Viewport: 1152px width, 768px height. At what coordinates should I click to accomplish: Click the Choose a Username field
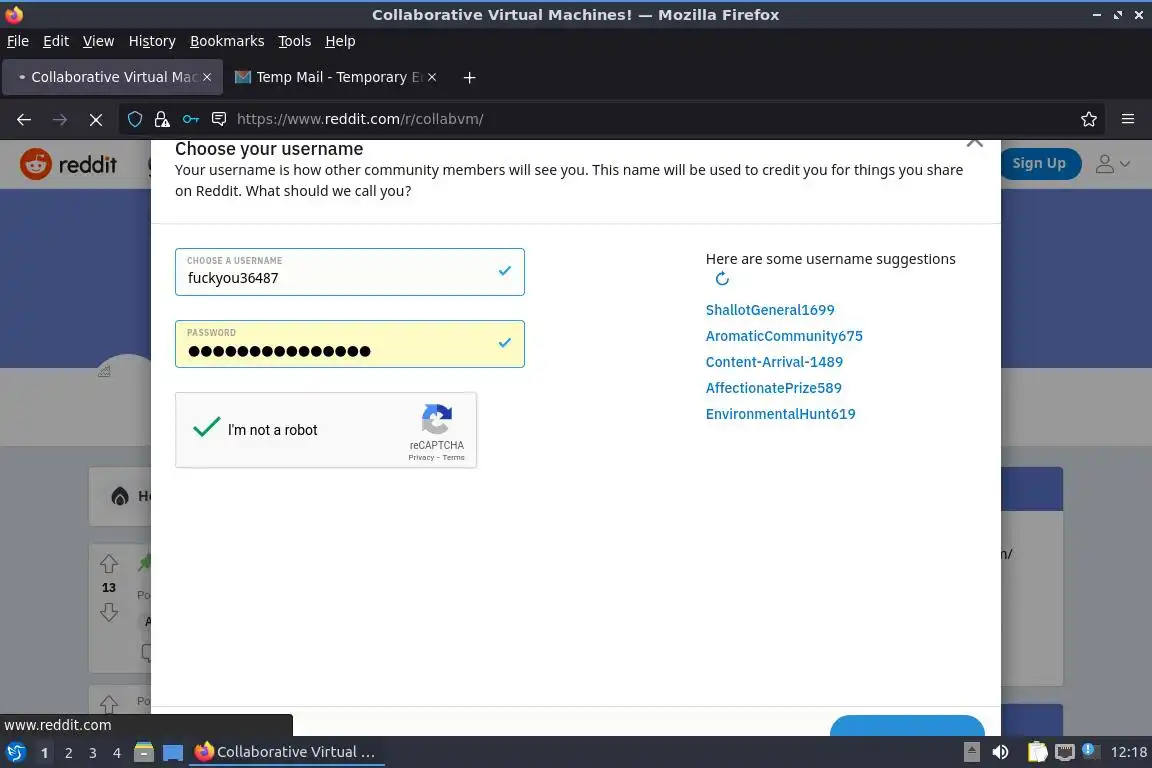[x=350, y=272]
